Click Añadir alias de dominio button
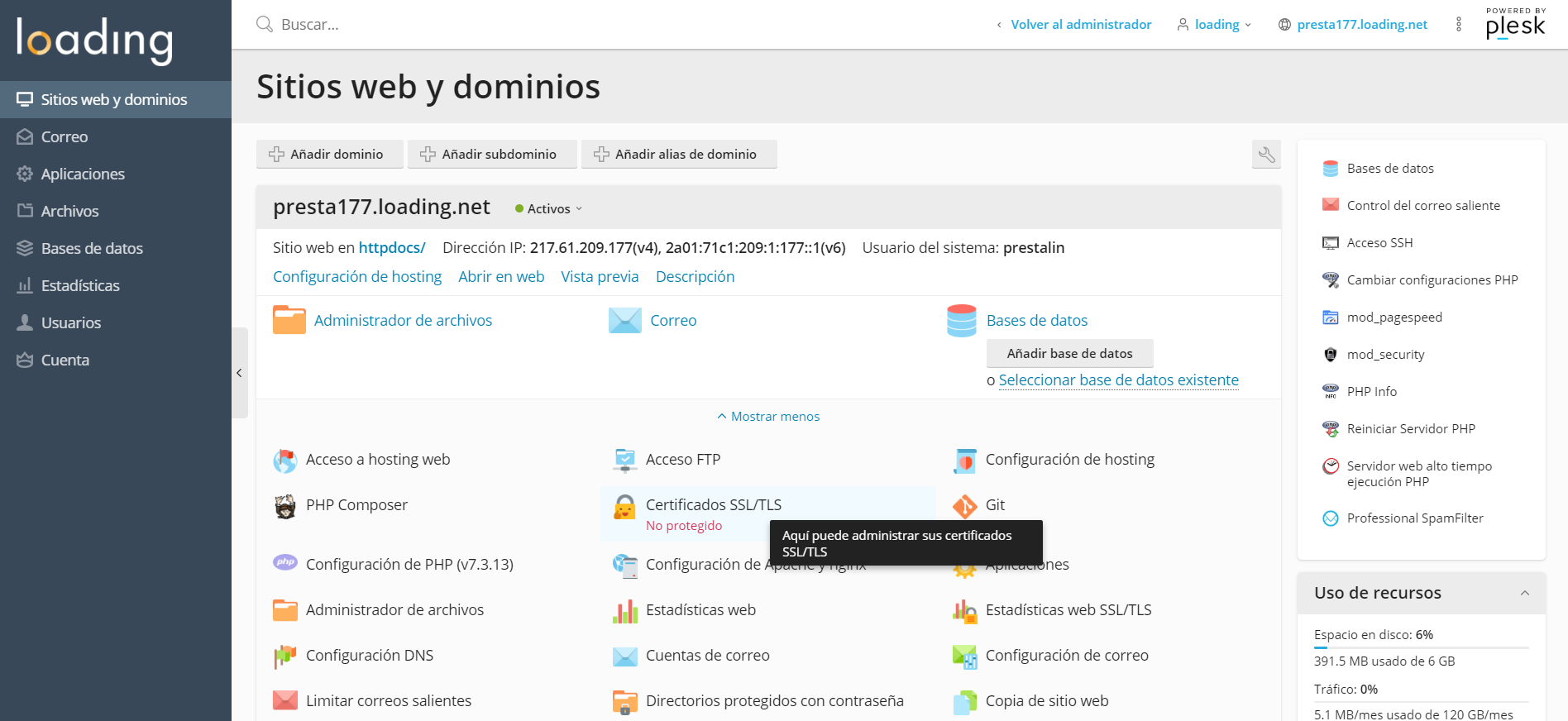The height and width of the screenshot is (721, 1568). pyautogui.click(x=679, y=154)
